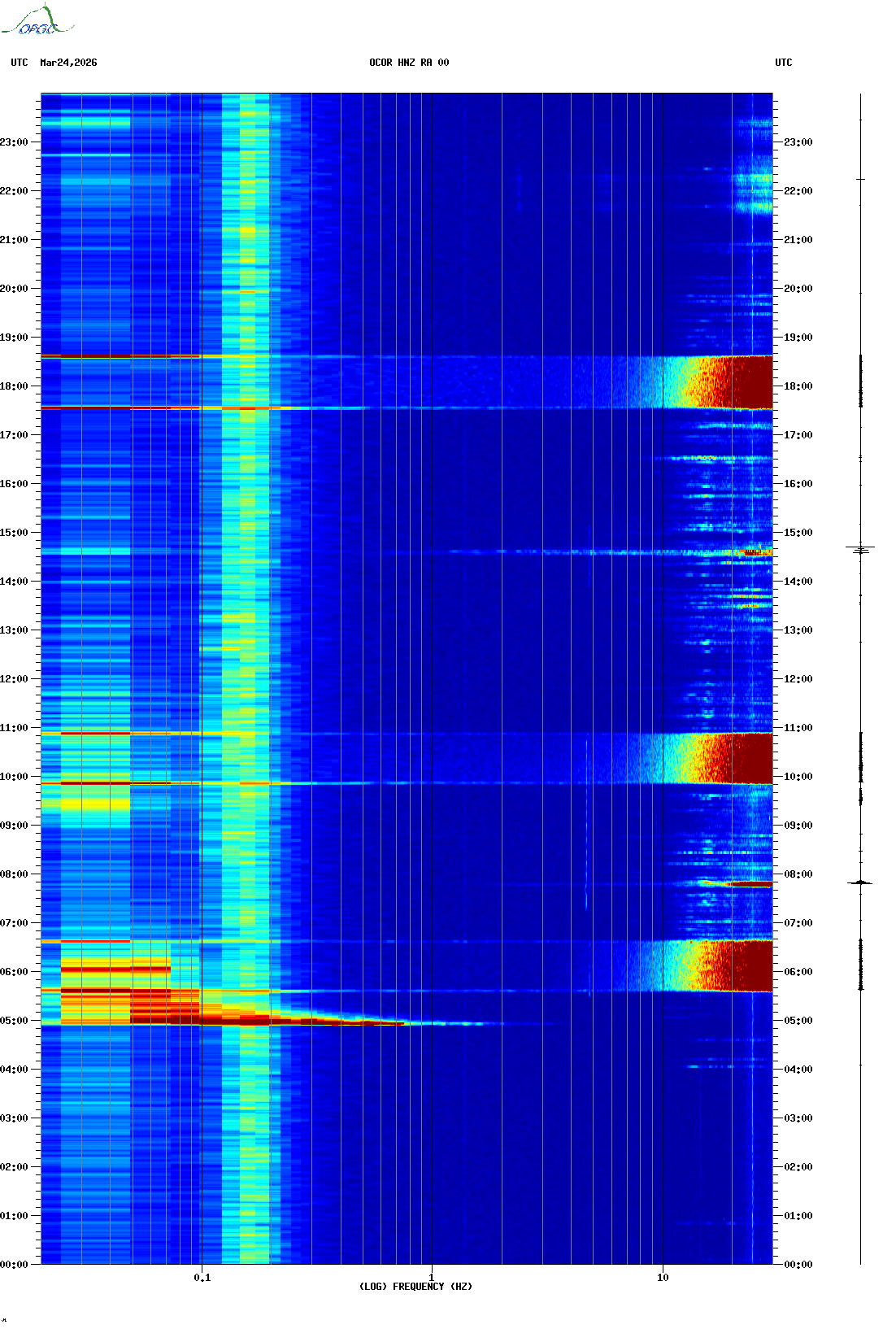
Task: Click the 10:00 label on the left time axis
Action: [14, 777]
